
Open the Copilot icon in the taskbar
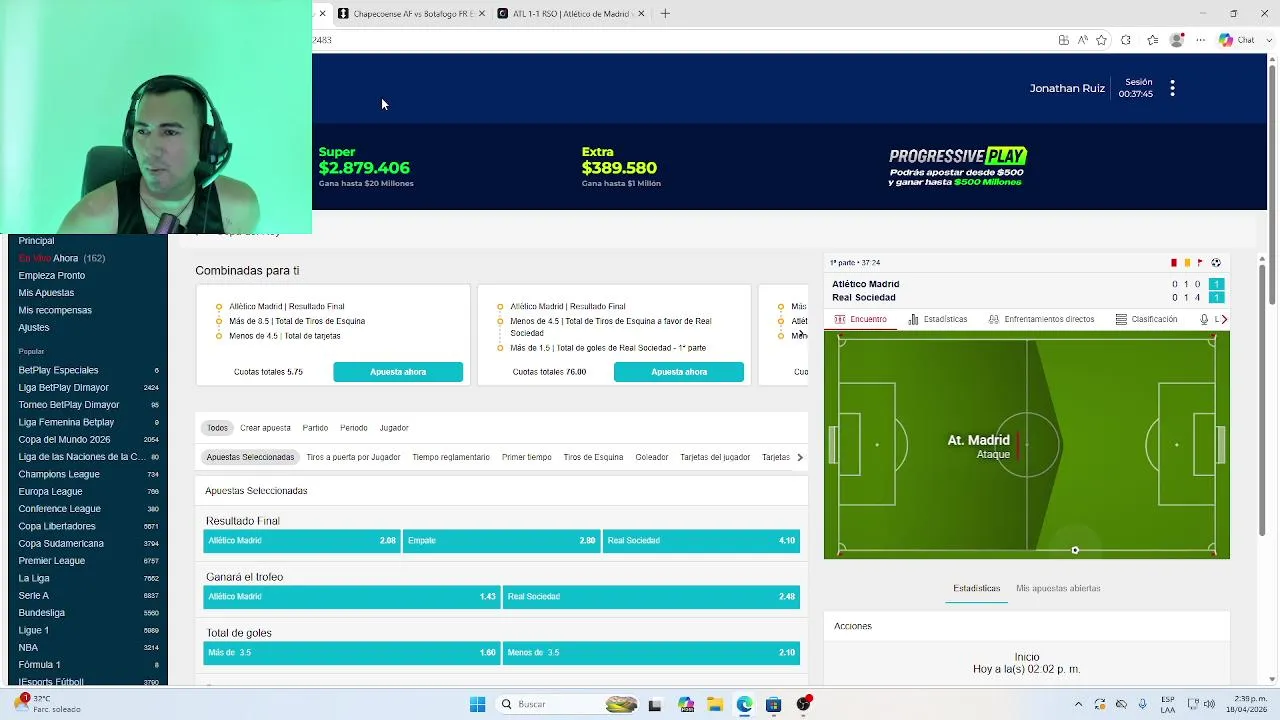click(x=686, y=704)
